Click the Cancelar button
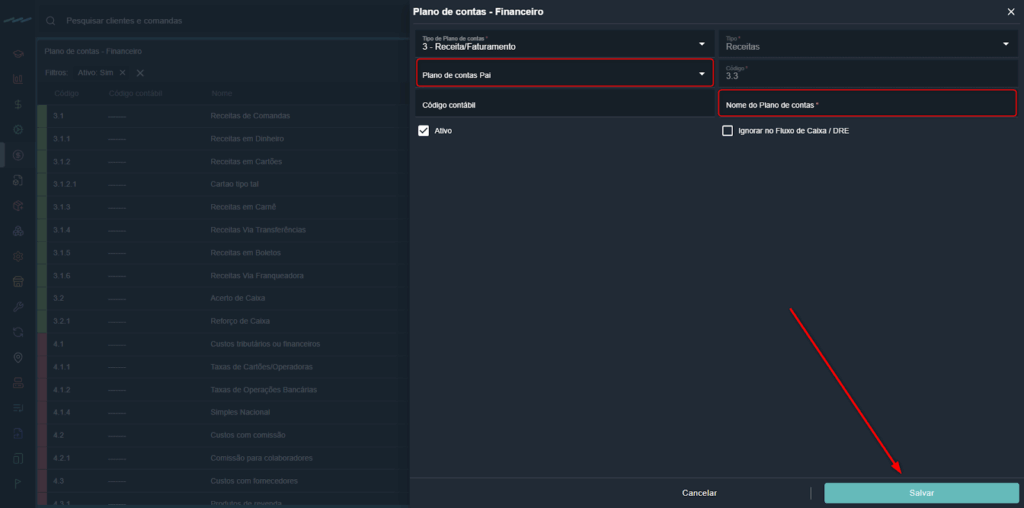Image resolution: width=1024 pixels, height=508 pixels. tap(699, 493)
